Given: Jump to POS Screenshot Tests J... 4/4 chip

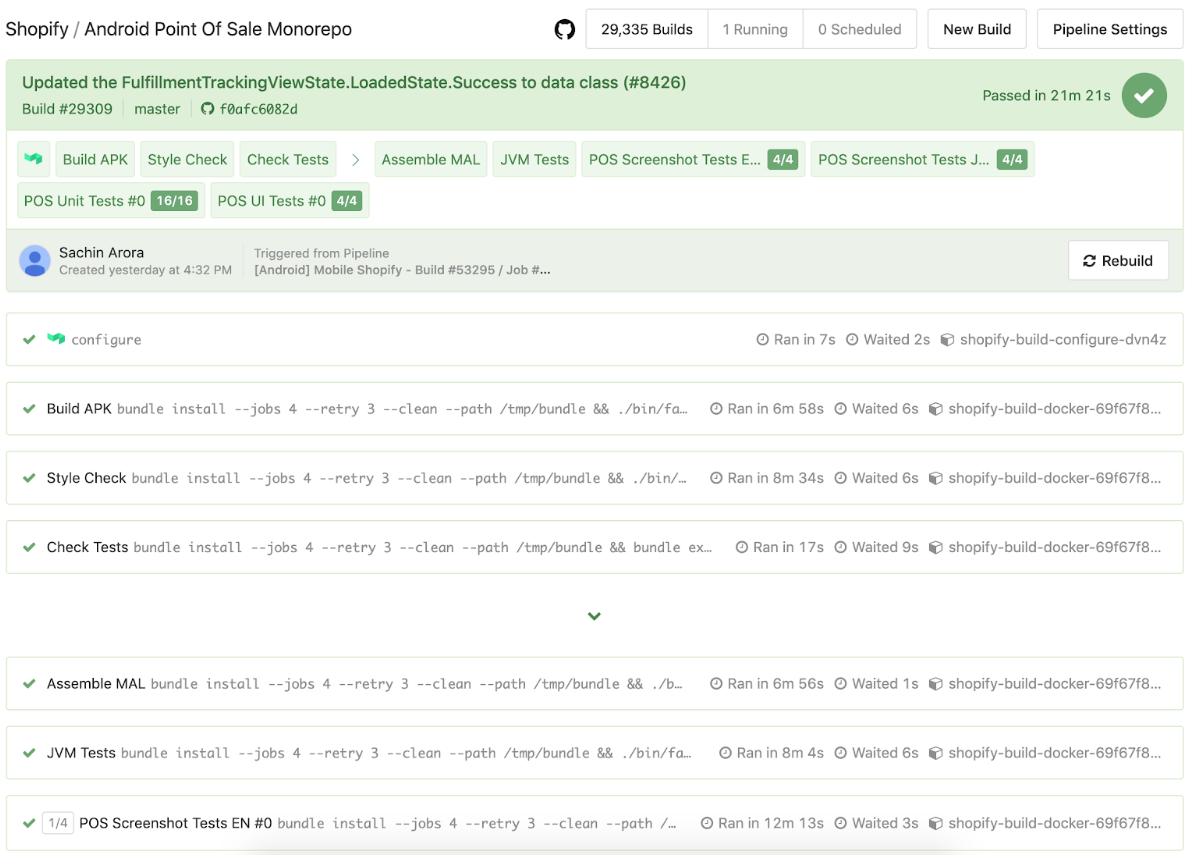Looking at the screenshot, I should (922, 160).
